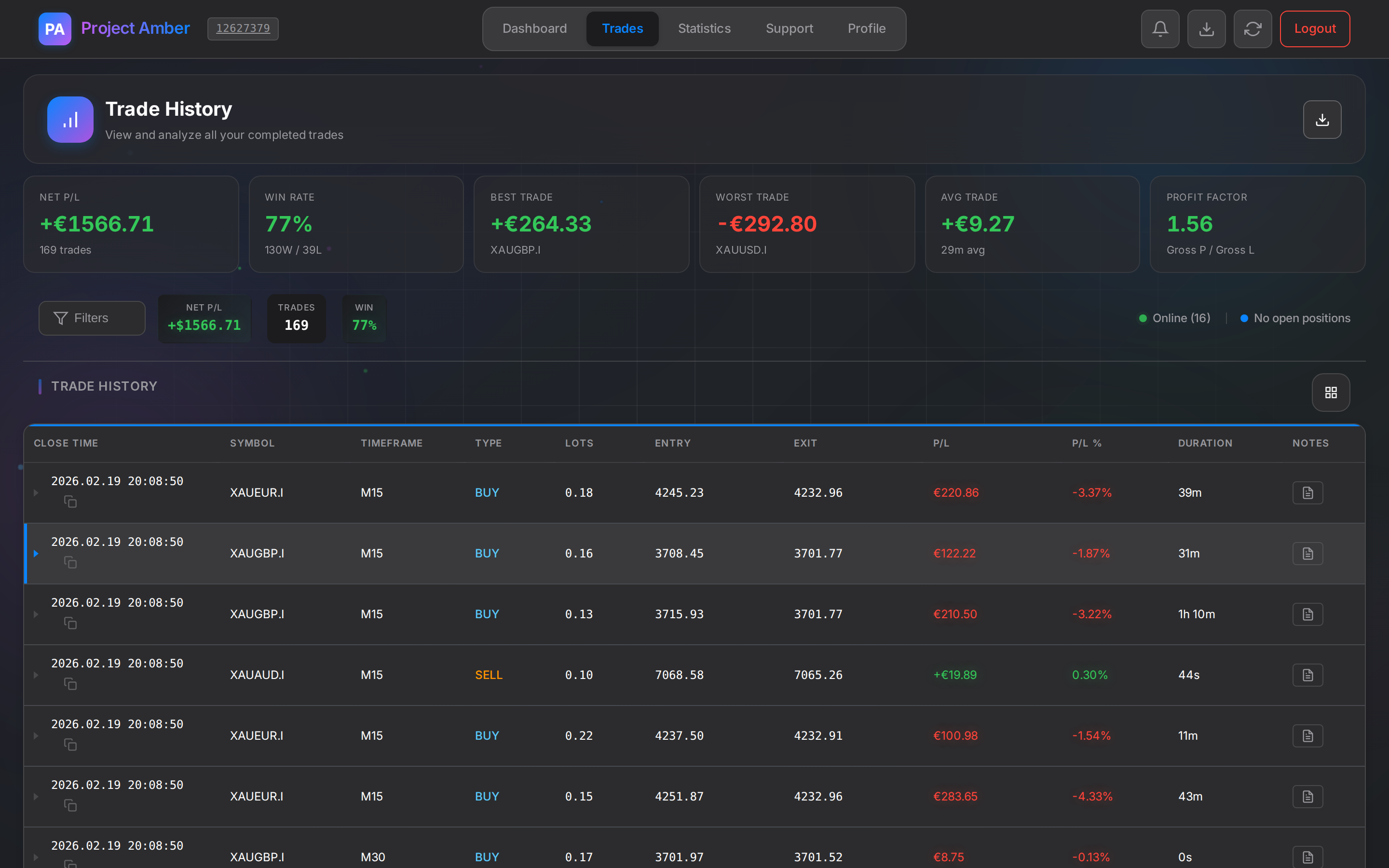Click the Project Amber PA logo

coord(54,29)
